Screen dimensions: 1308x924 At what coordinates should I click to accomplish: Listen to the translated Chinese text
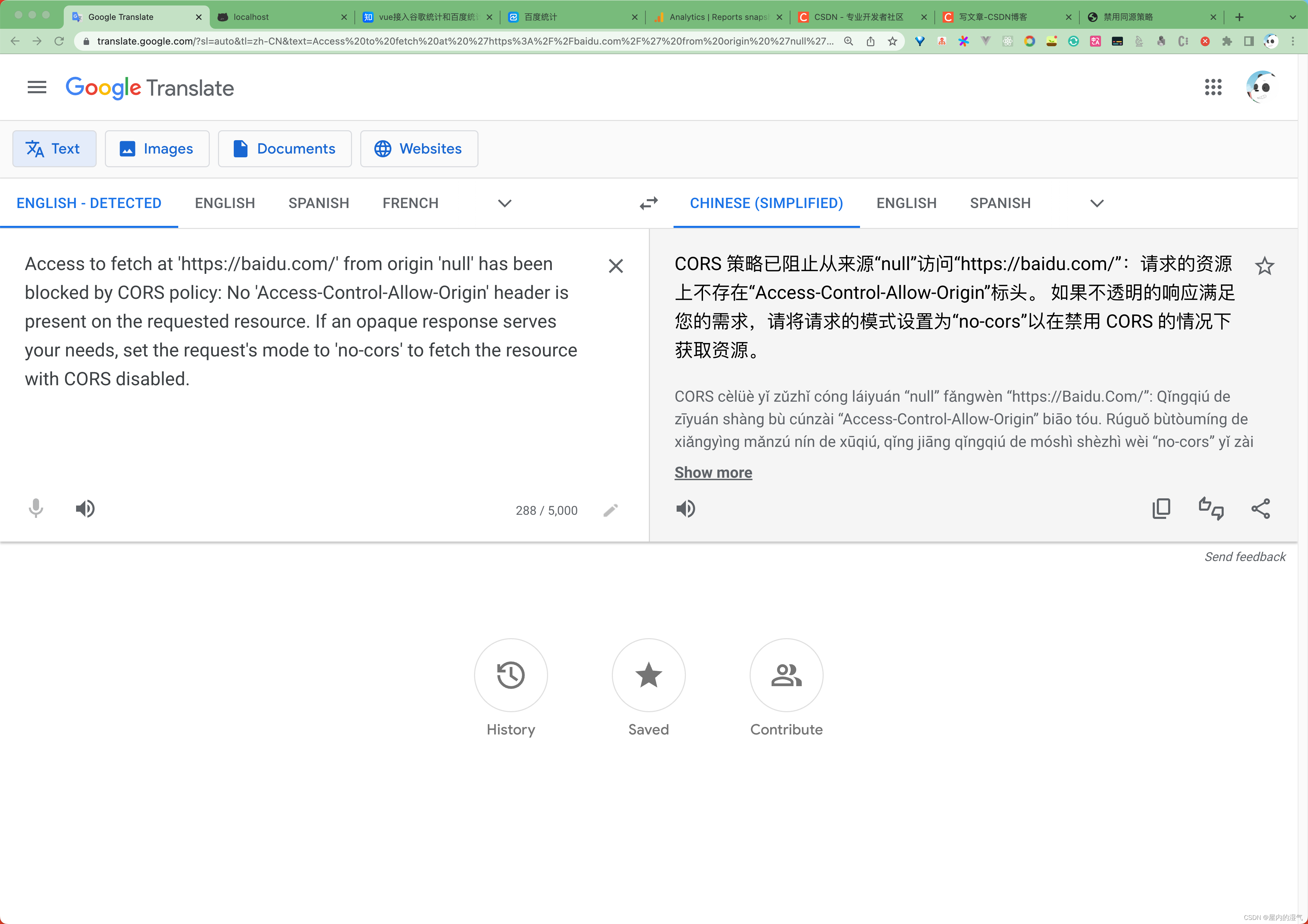click(685, 509)
